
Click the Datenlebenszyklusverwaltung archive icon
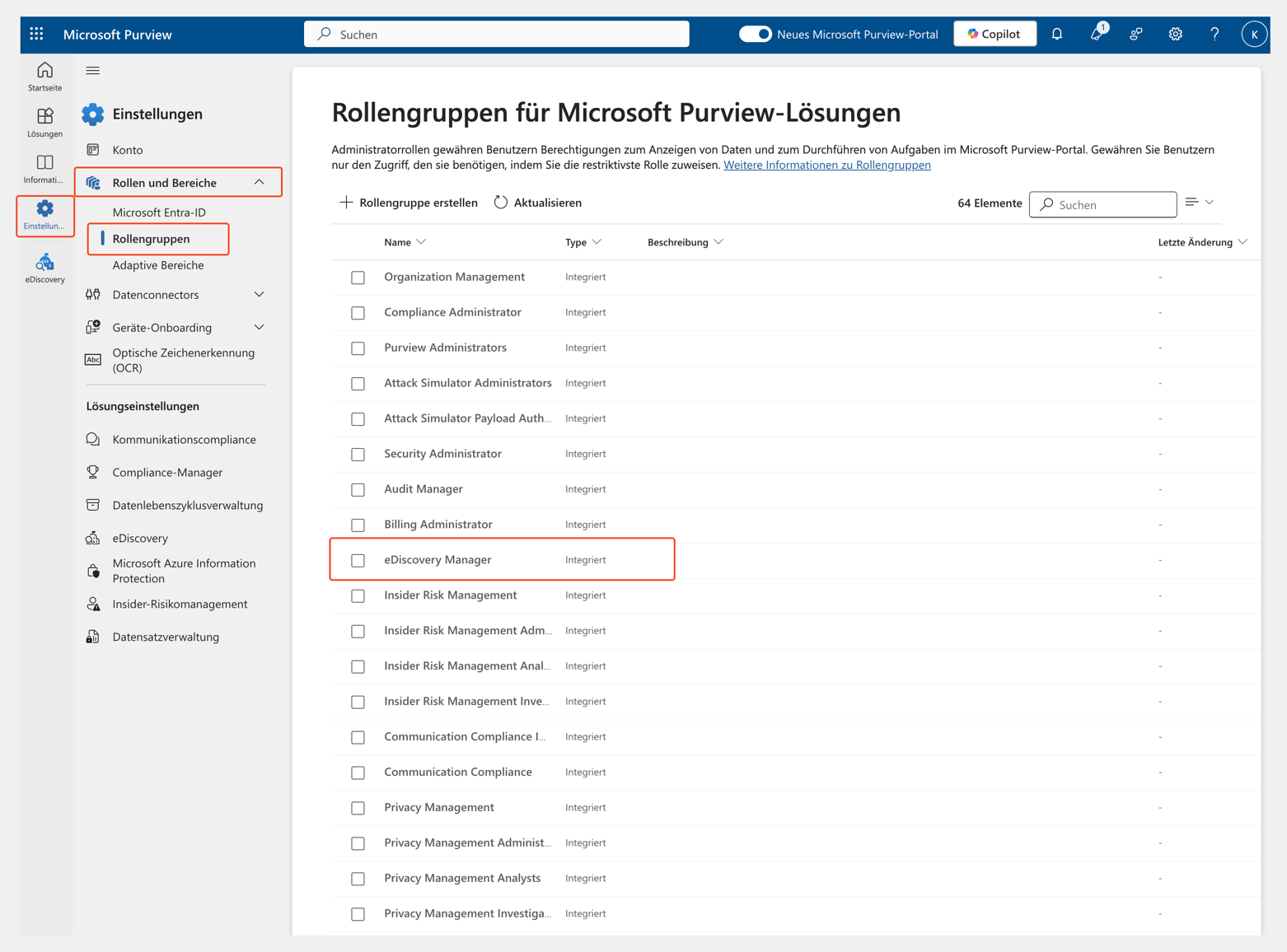(93, 505)
